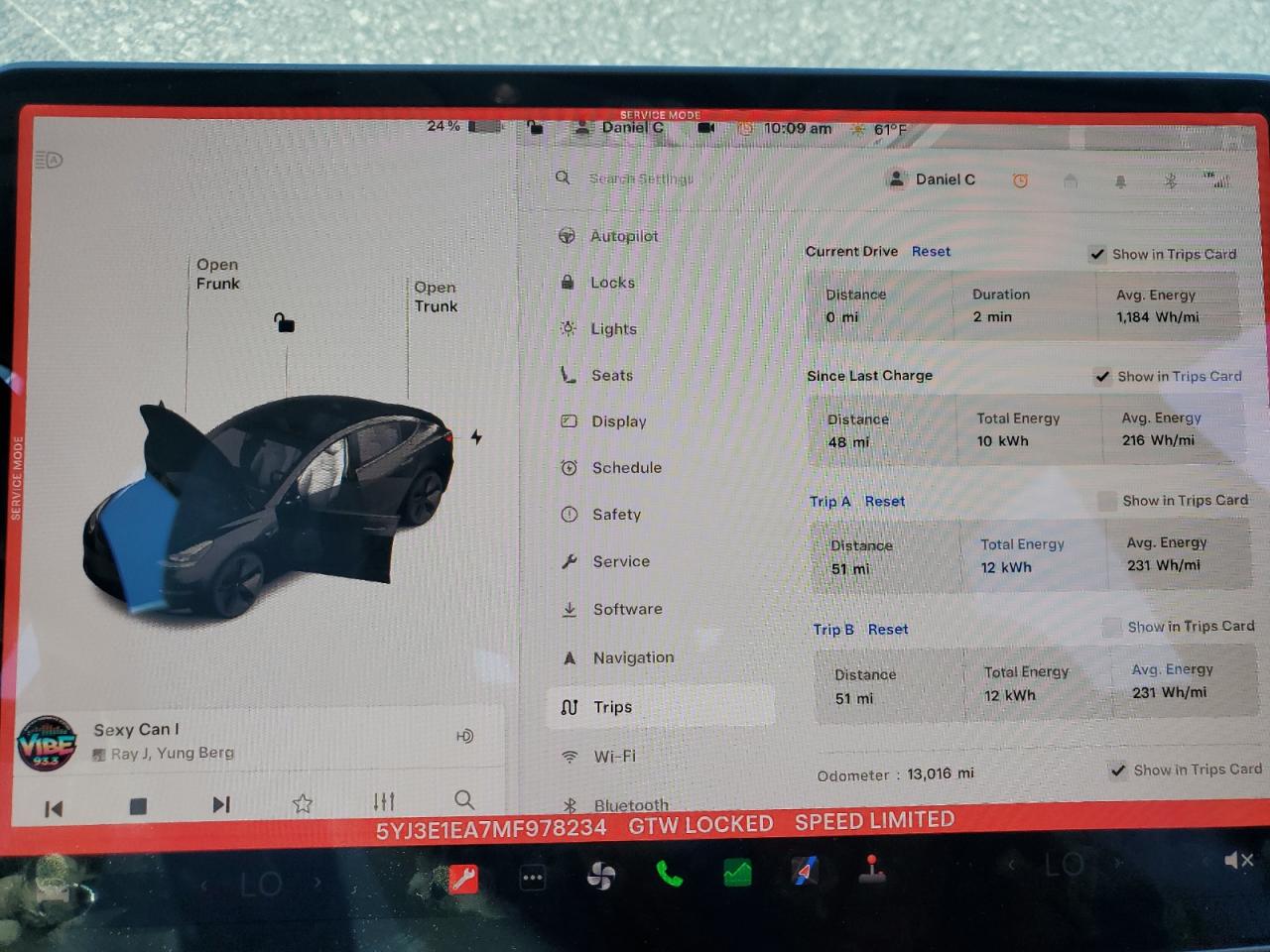The width and height of the screenshot is (1270, 952).
Task: Open climate controls via the fan icon
Action: (x=601, y=876)
